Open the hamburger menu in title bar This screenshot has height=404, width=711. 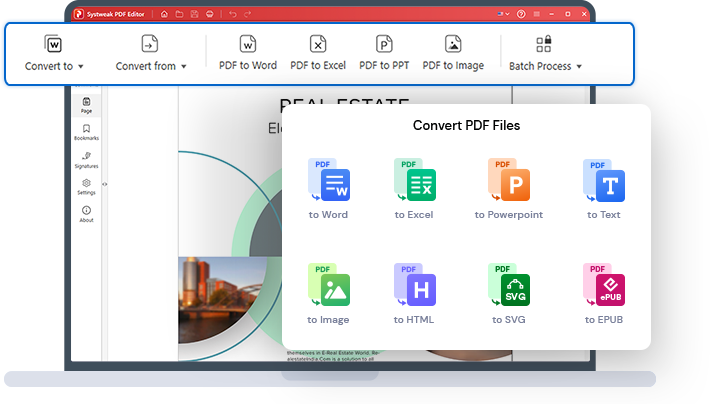(536, 14)
